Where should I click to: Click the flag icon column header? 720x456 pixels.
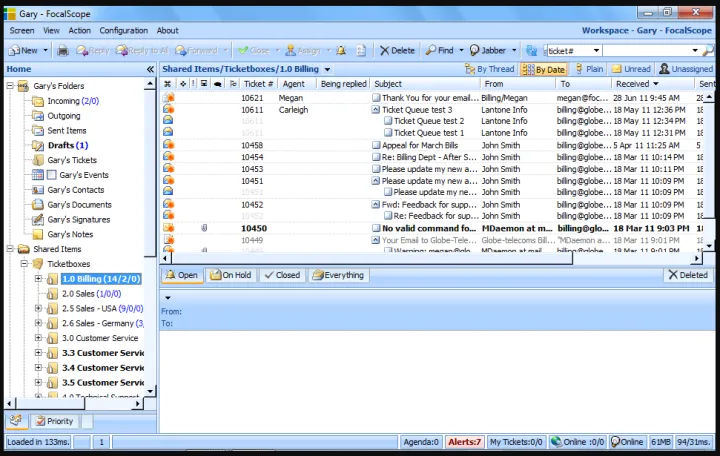pos(233,84)
